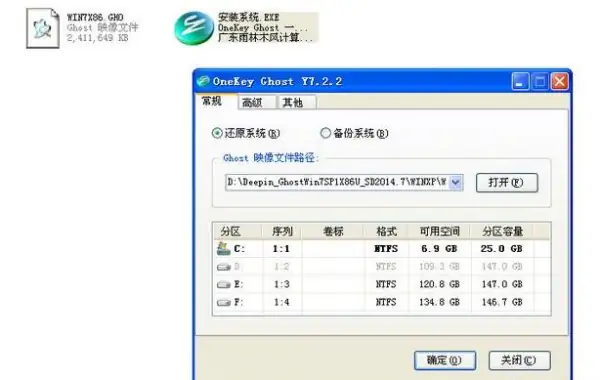This screenshot has height=380, width=600.
Task: Click the NTFS format cell in C: row
Action: click(386, 249)
